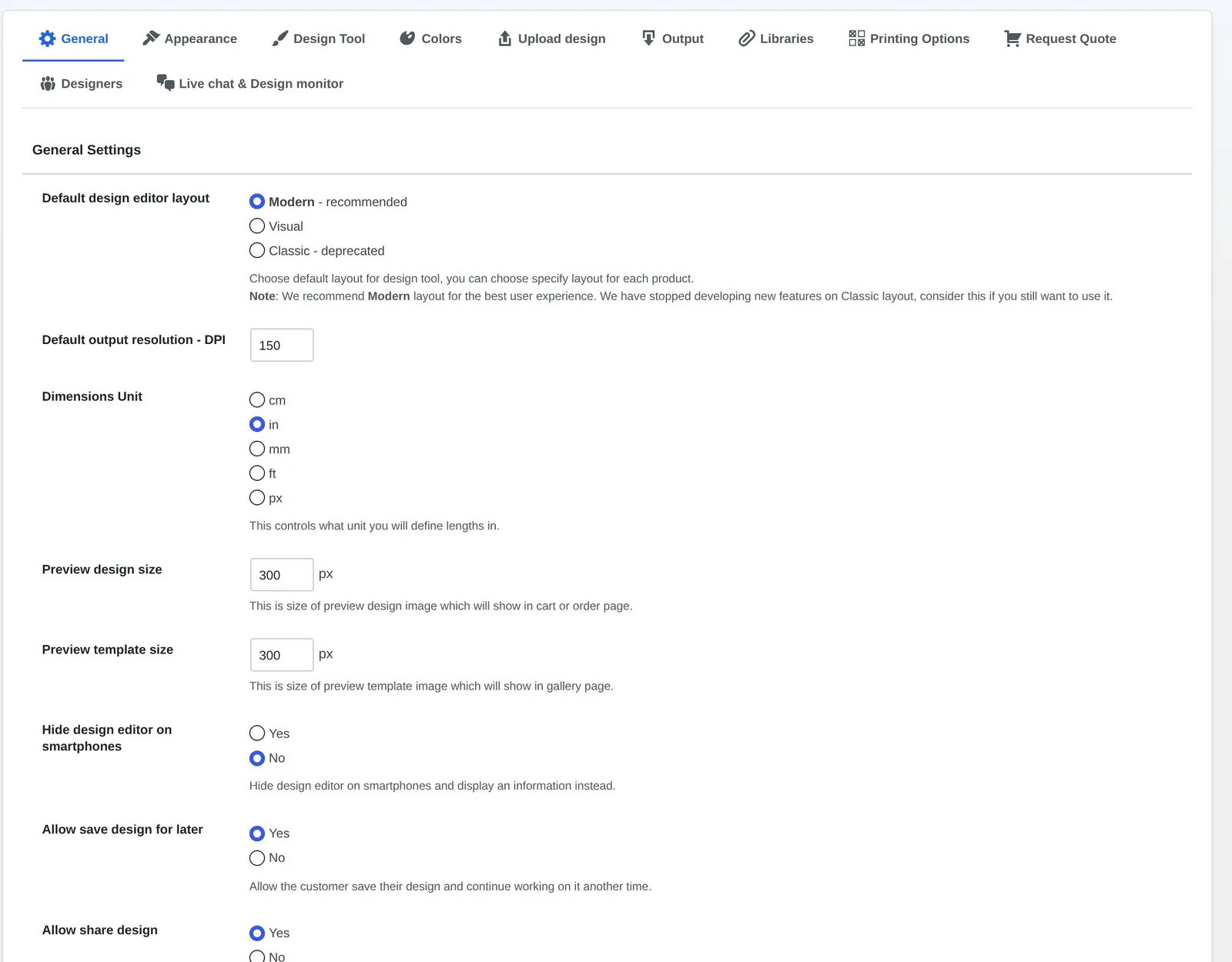Open the Colors tab
The width and height of the screenshot is (1232, 962).
(430, 38)
